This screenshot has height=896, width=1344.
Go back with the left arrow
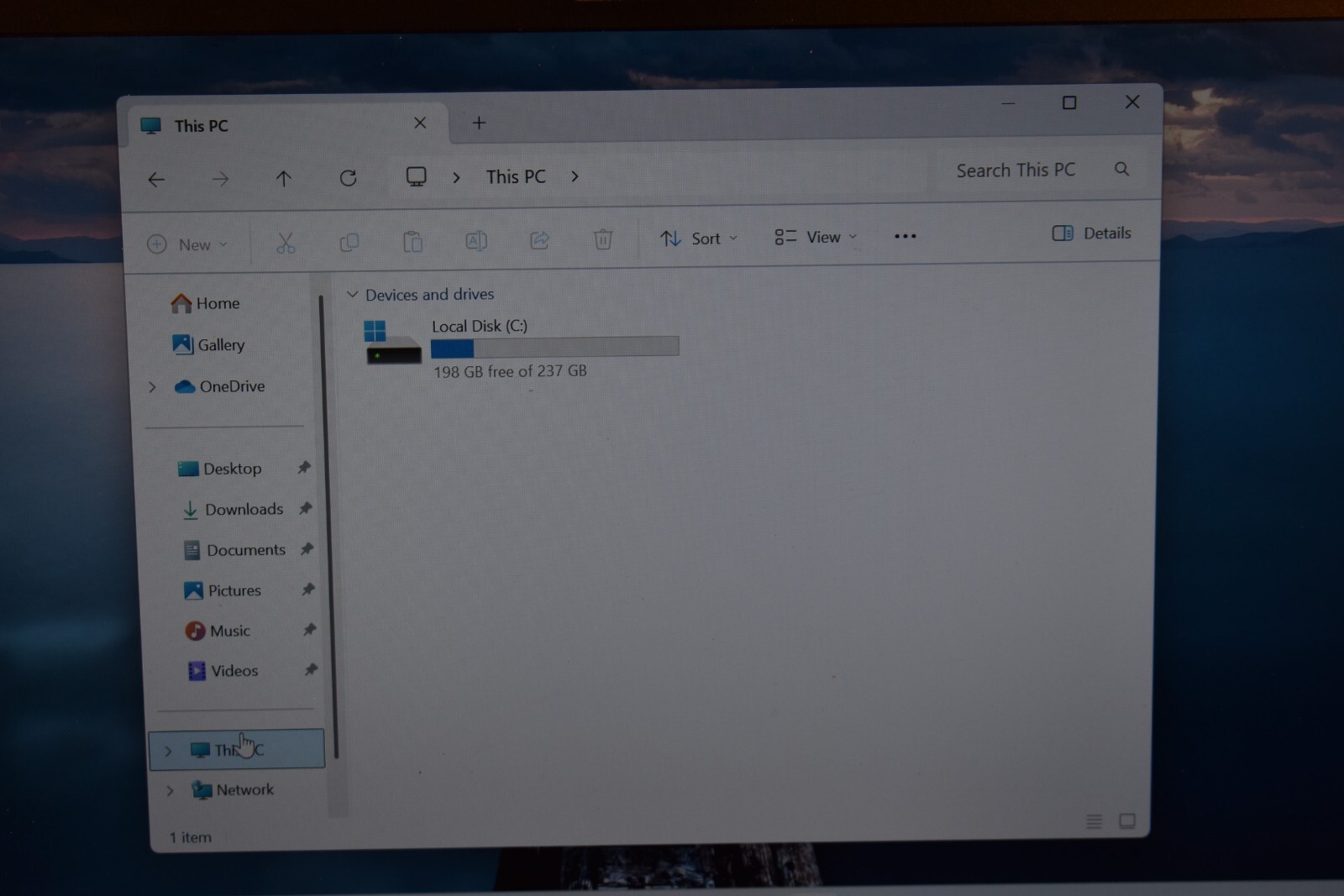click(x=156, y=180)
